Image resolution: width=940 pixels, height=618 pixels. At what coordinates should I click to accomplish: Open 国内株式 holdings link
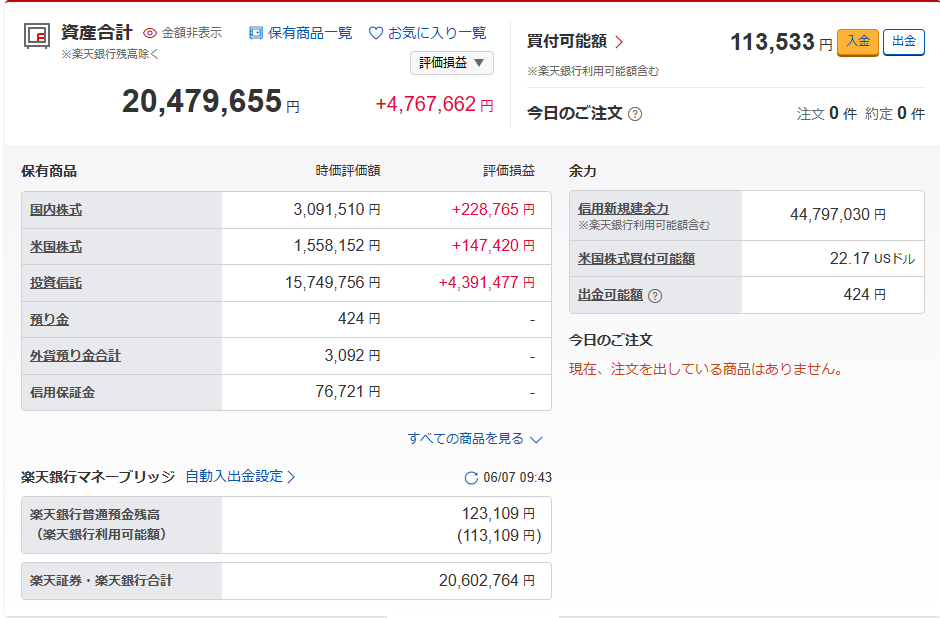tap(56, 210)
